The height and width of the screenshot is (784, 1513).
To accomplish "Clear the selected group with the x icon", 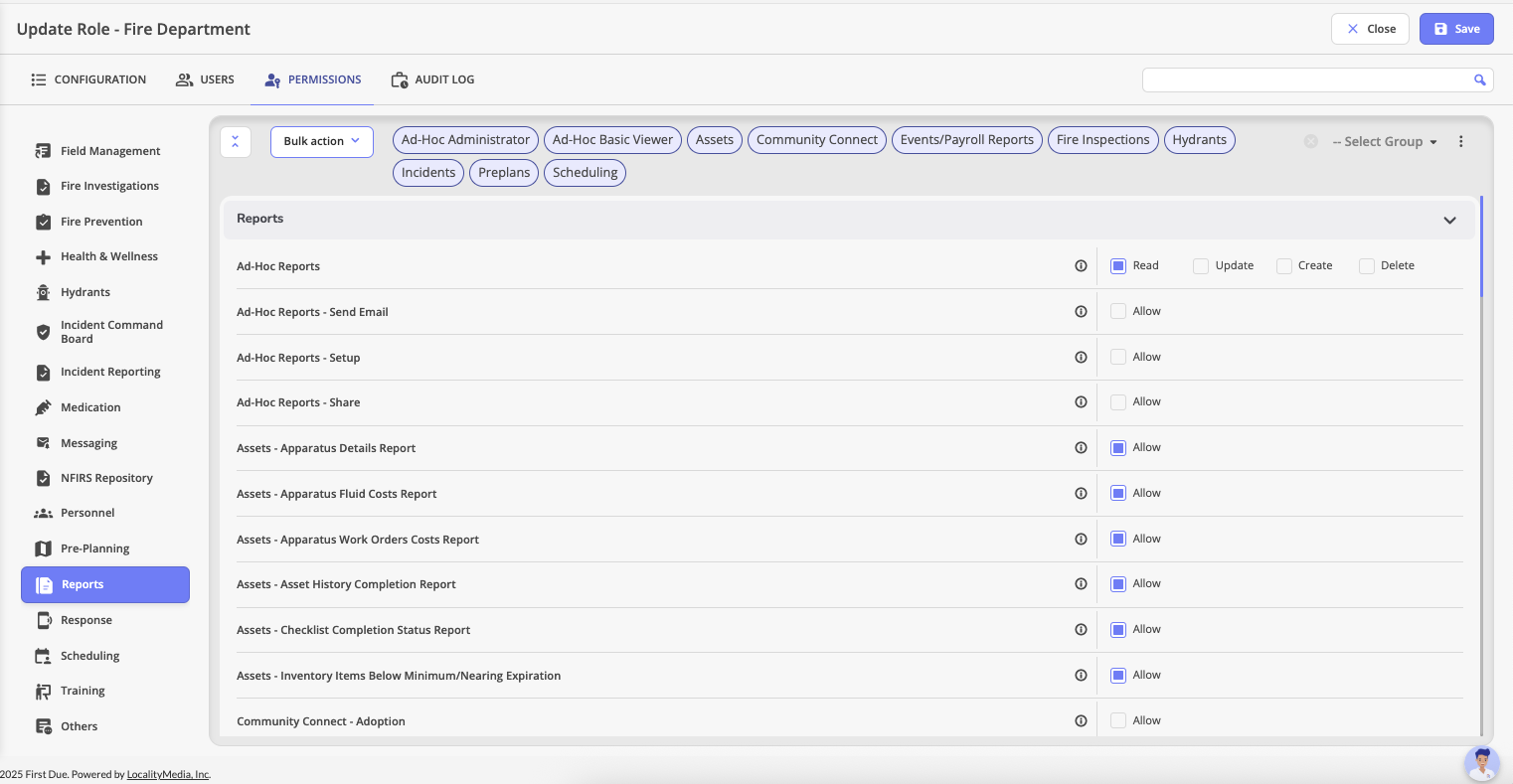I will [1311, 141].
